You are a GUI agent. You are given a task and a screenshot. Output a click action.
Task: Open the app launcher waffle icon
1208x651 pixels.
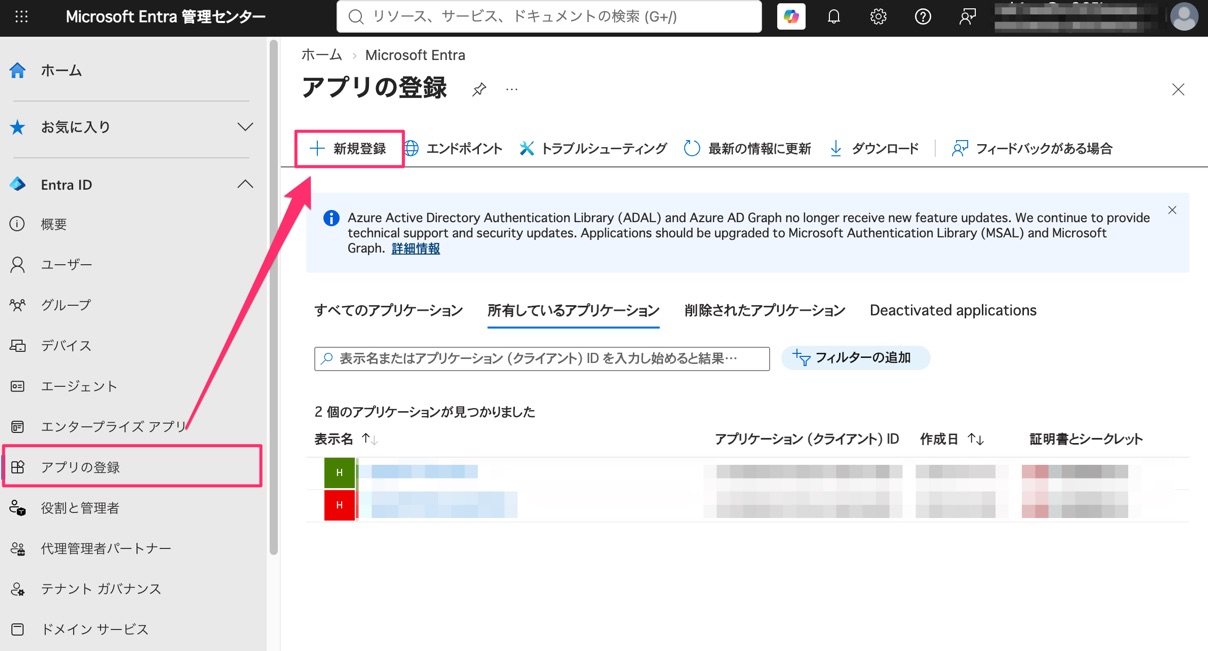coord(22,17)
